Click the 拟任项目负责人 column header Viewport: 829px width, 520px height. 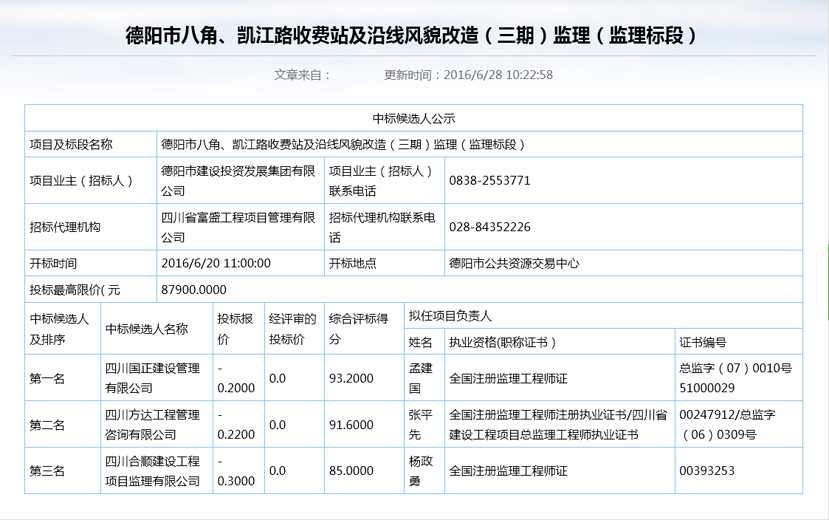tap(450, 316)
